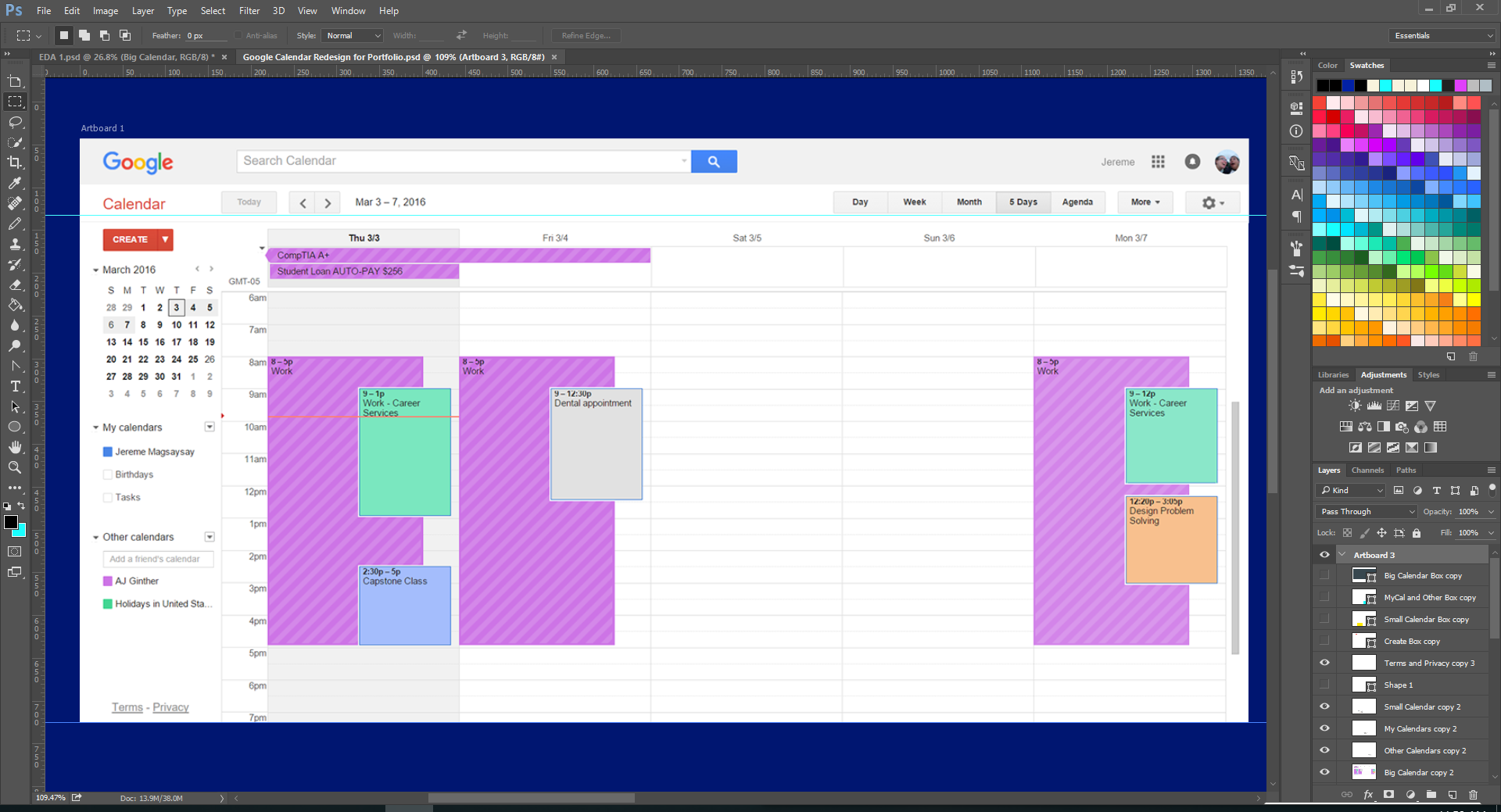Hide the Big Calendar copy 2 layer
This screenshot has height=812, width=1501.
coord(1324,772)
